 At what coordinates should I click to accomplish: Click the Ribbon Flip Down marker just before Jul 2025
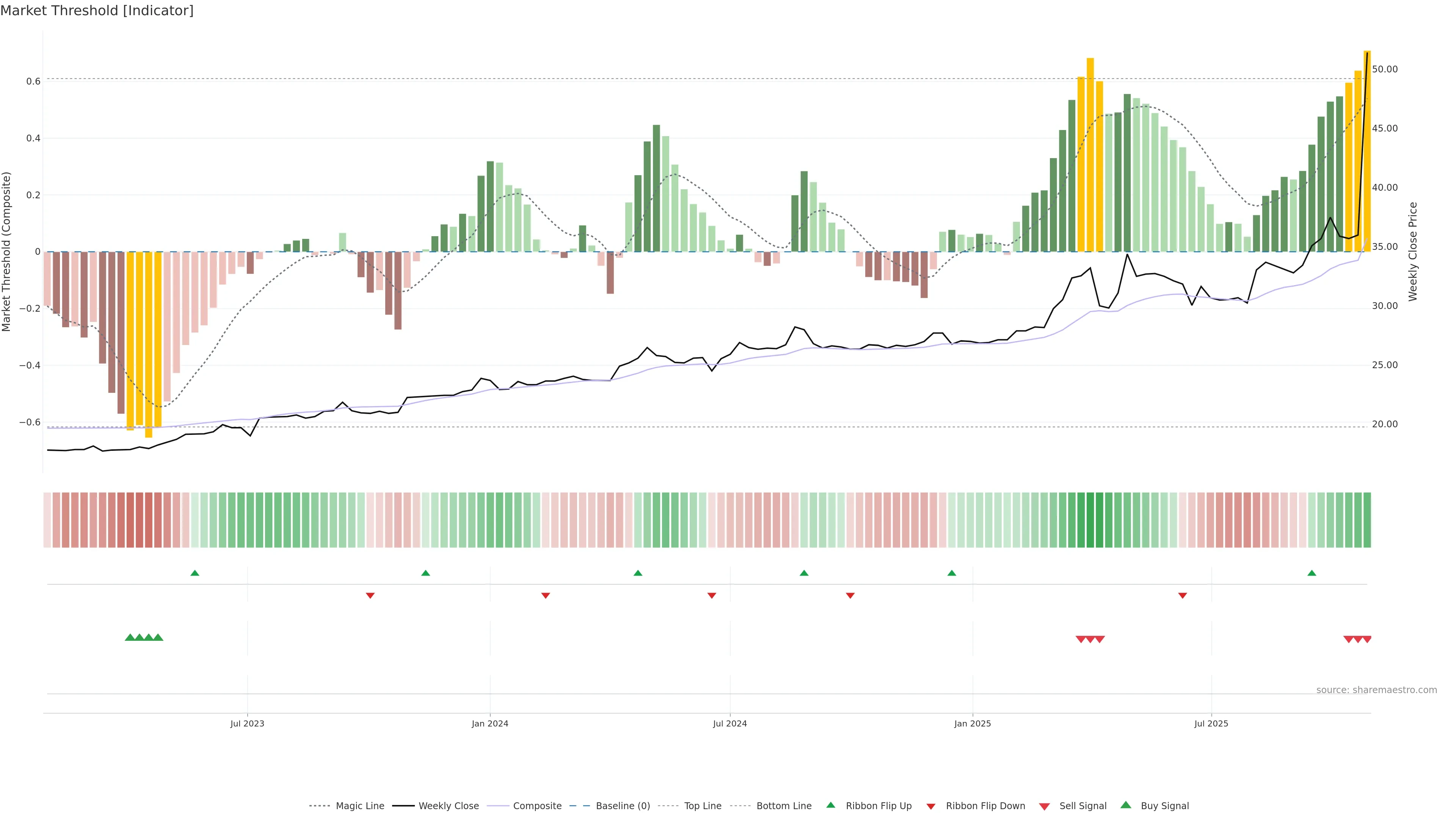pyautogui.click(x=1183, y=596)
